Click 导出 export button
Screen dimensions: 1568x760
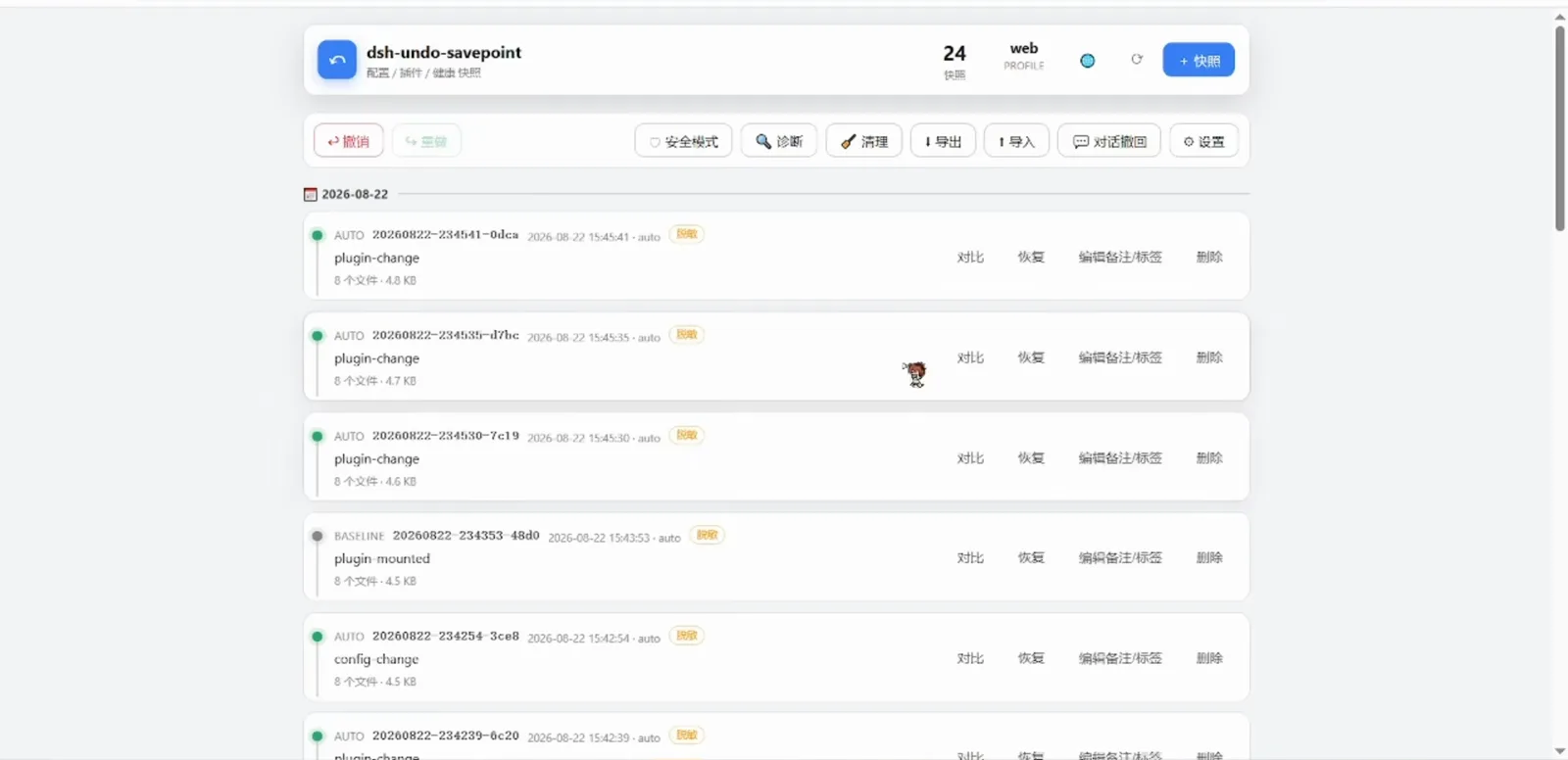point(943,141)
